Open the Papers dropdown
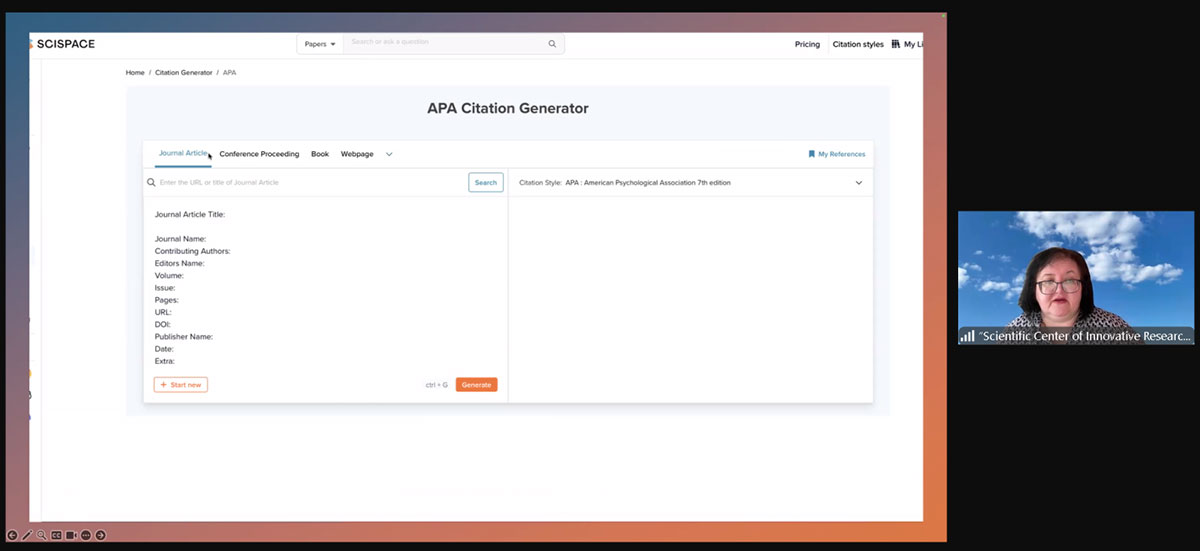Image resolution: width=1200 pixels, height=551 pixels. tap(320, 44)
